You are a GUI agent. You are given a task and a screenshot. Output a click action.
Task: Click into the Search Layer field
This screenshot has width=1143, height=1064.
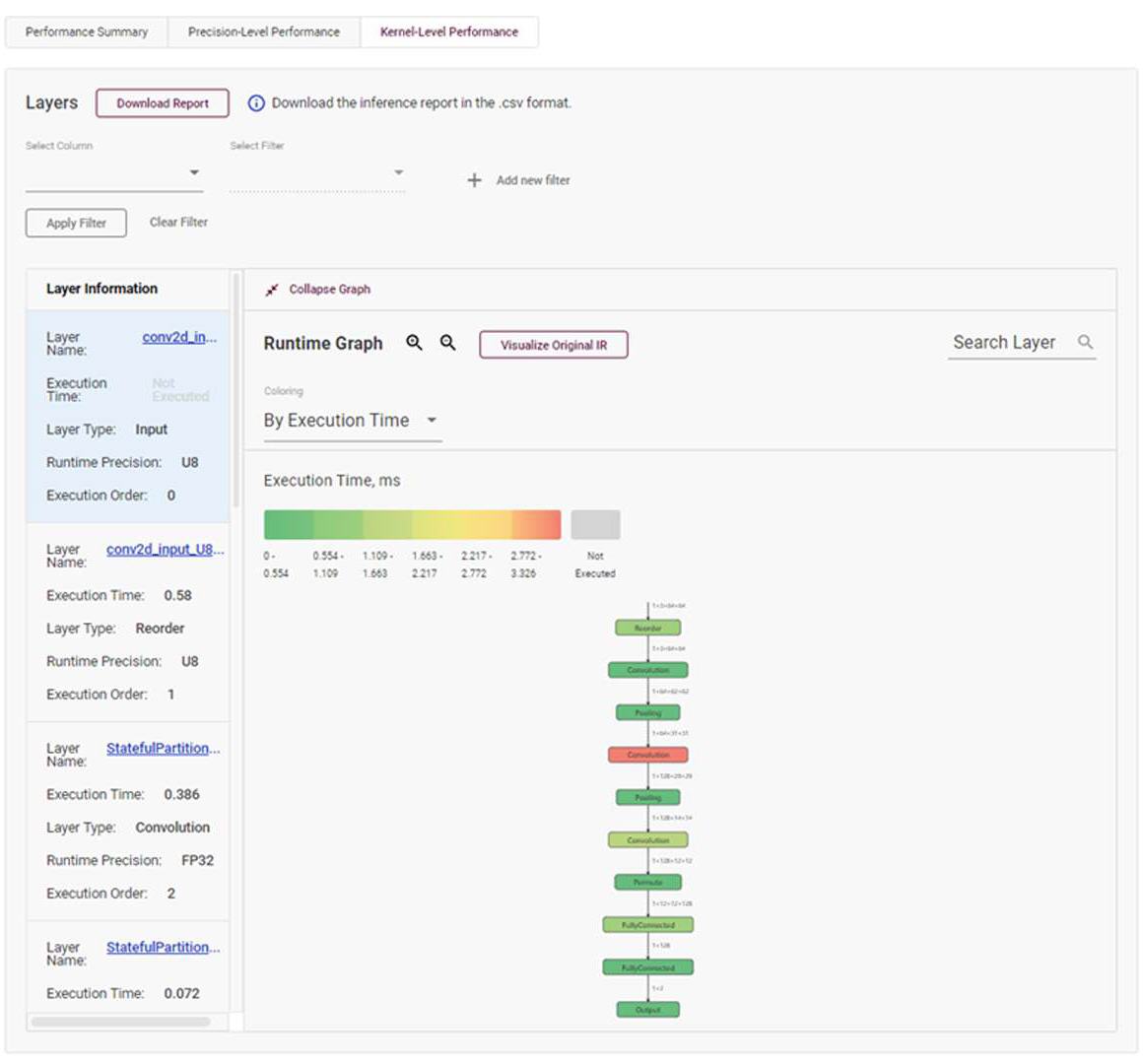coord(1005,343)
